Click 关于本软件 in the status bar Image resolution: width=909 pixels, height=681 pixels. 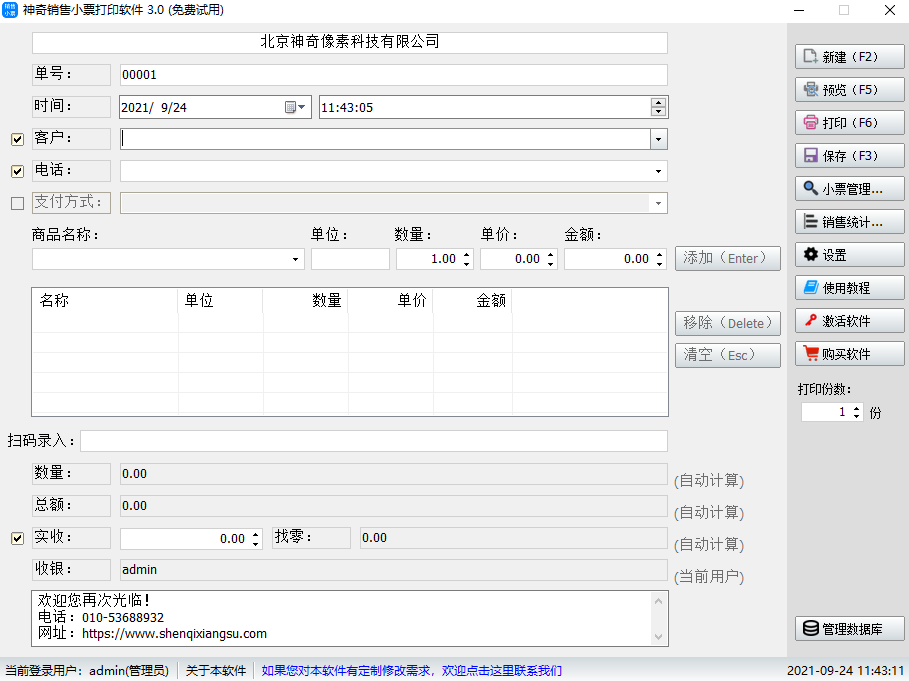pyautogui.click(x=216, y=671)
